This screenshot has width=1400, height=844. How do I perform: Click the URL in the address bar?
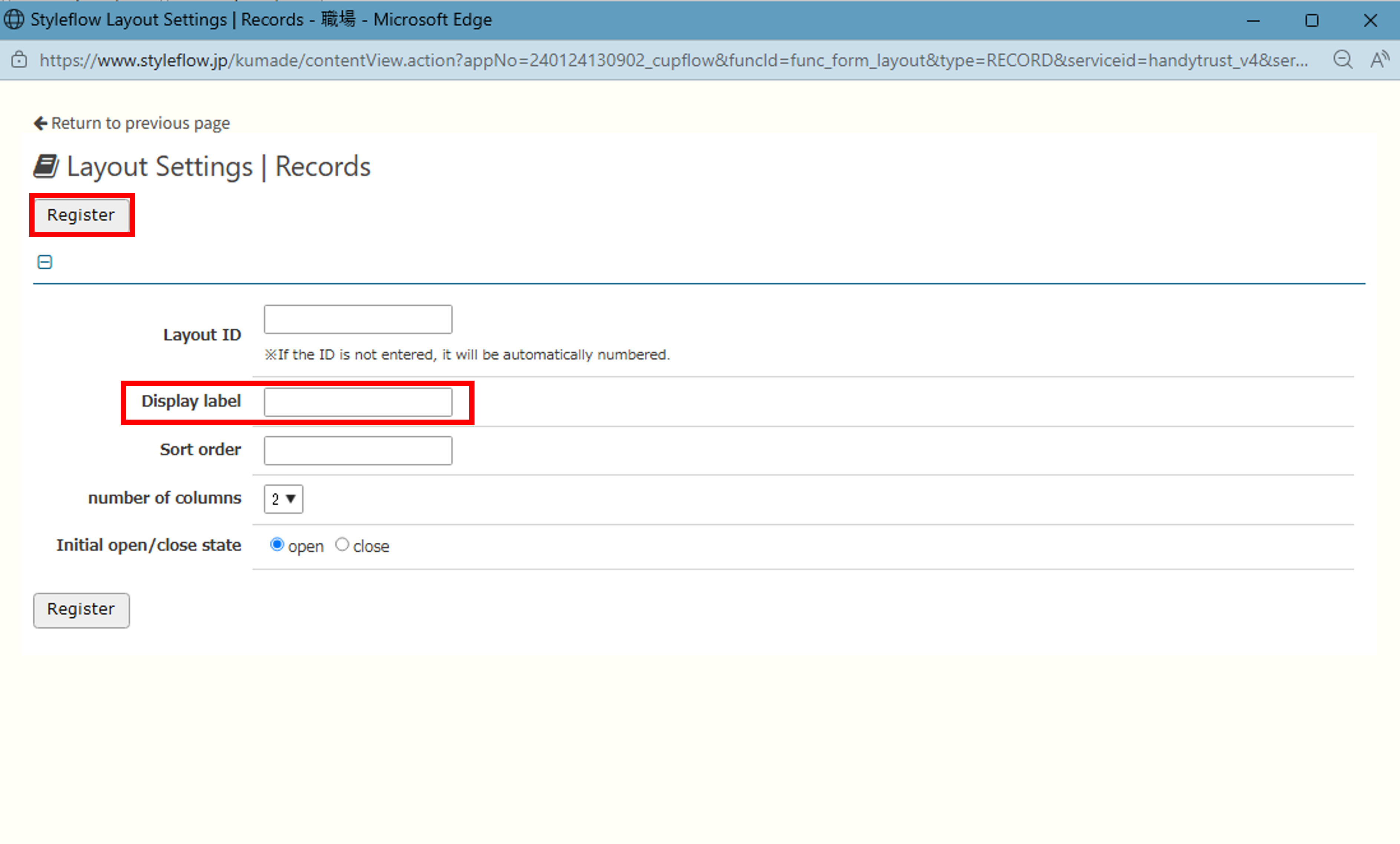(673, 60)
